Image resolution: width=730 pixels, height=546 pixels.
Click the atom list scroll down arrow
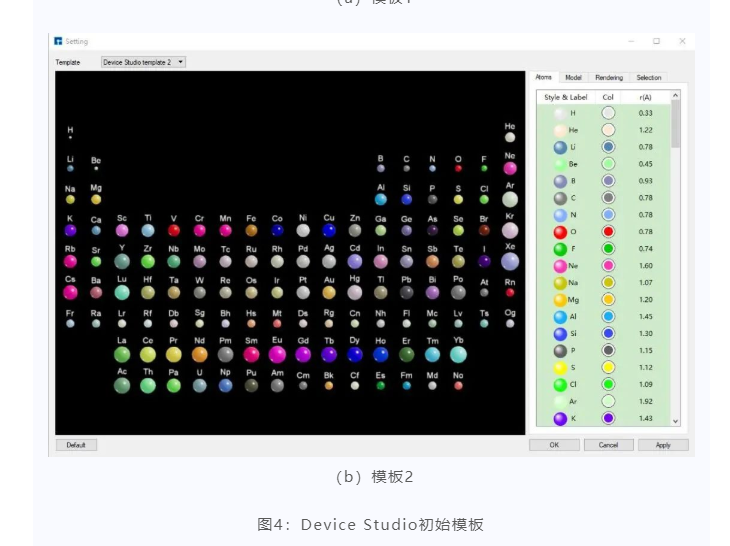pos(676,421)
